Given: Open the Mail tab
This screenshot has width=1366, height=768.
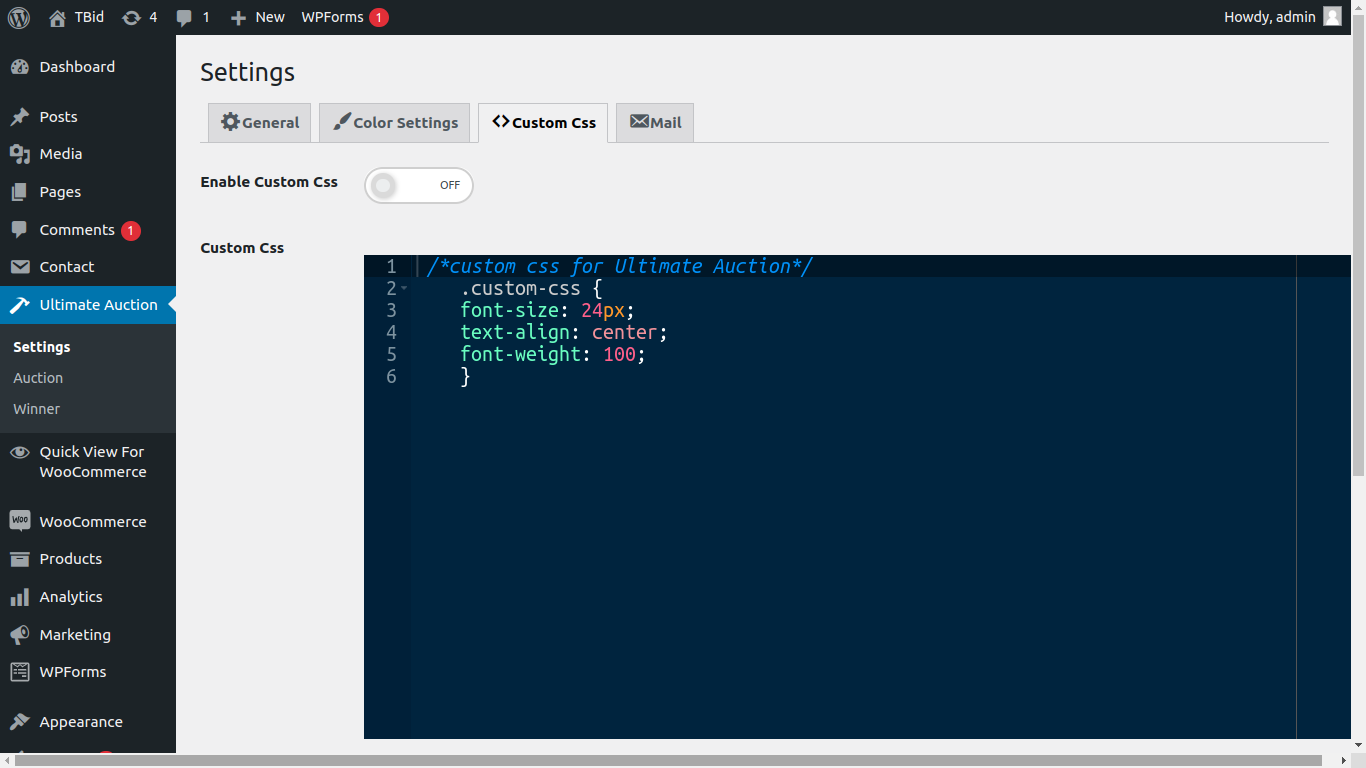Looking at the screenshot, I should coord(655,123).
